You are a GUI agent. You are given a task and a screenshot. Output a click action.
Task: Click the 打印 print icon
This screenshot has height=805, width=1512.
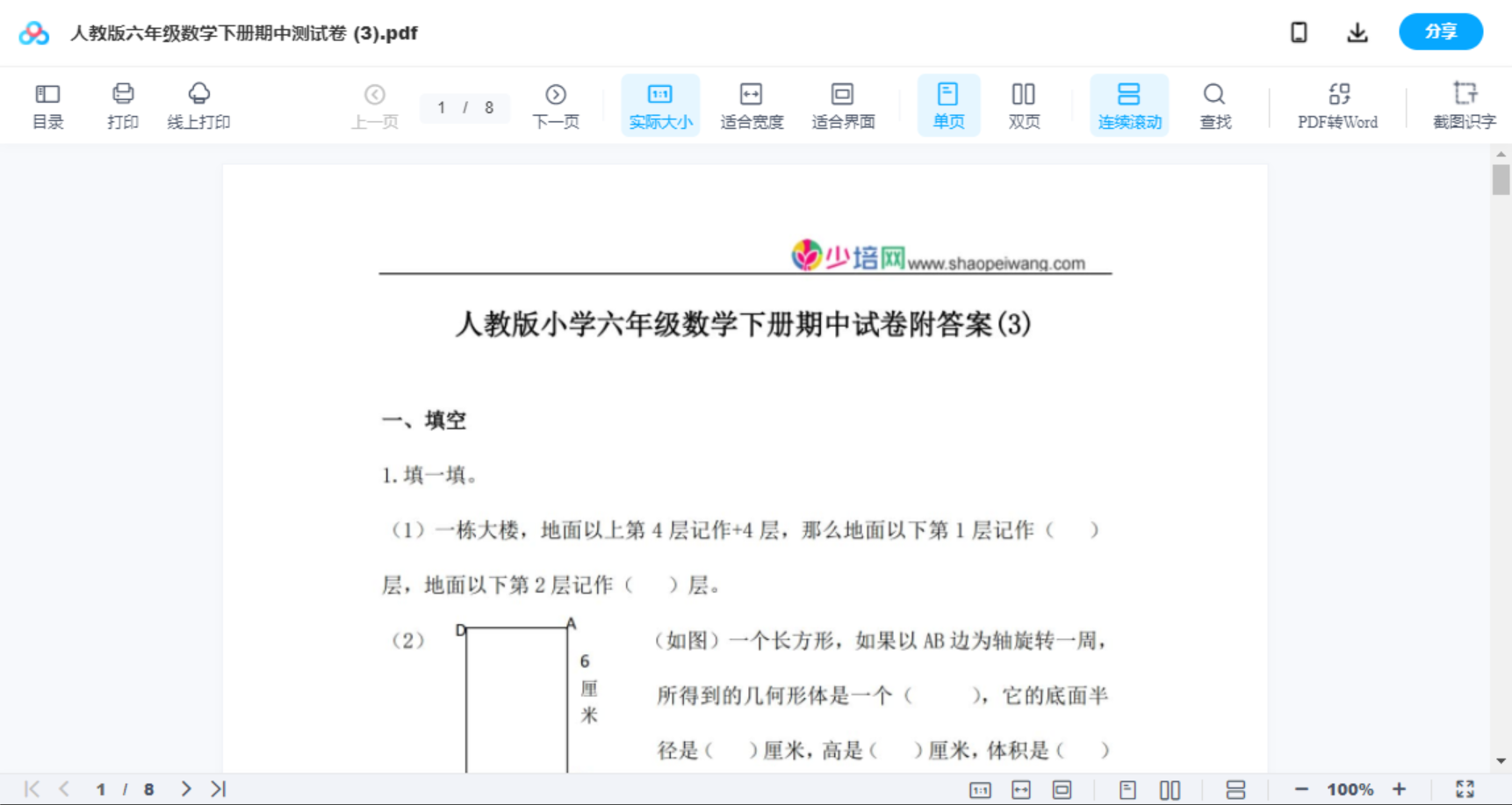coord(122,104)
